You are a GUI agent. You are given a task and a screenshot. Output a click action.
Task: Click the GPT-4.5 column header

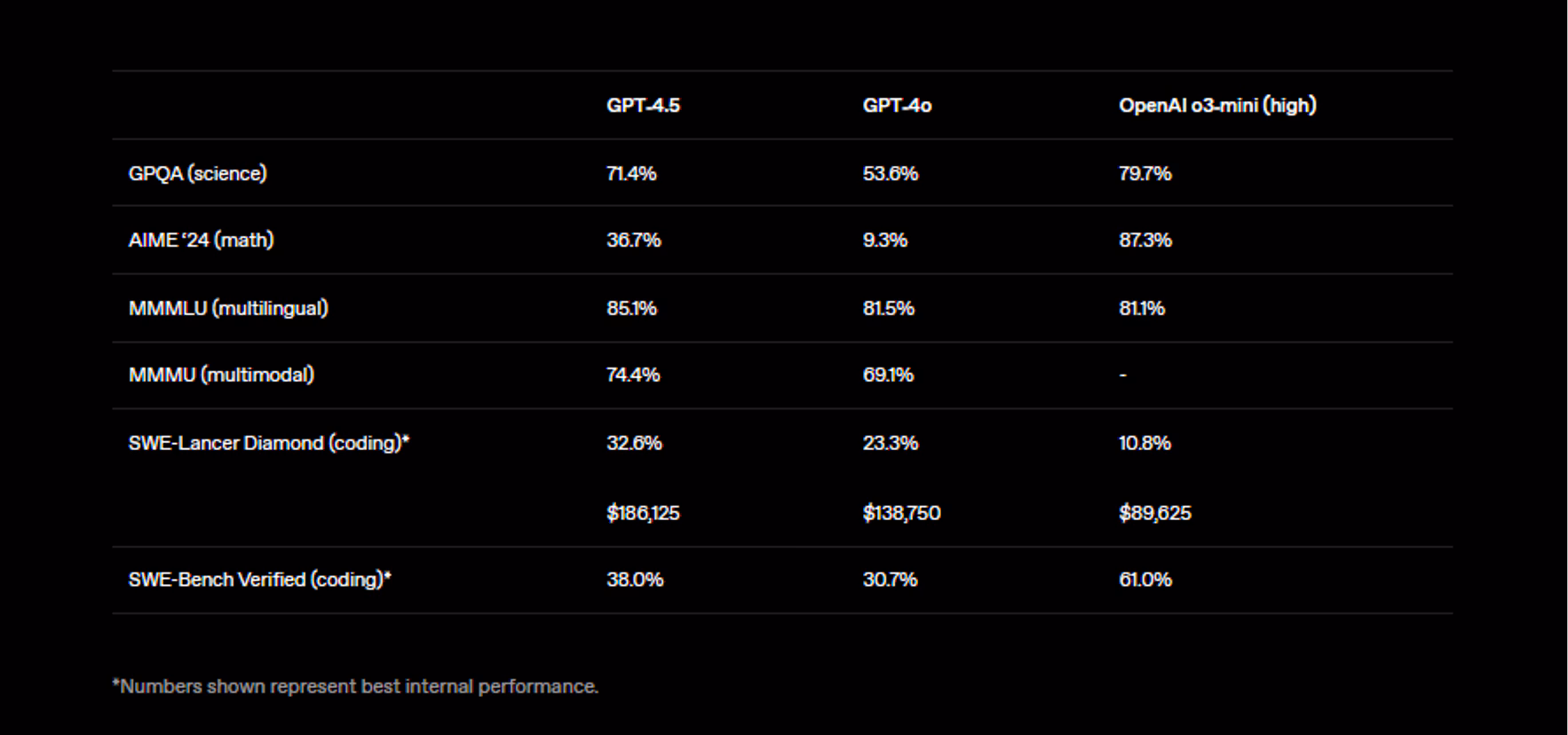point(643,106)
